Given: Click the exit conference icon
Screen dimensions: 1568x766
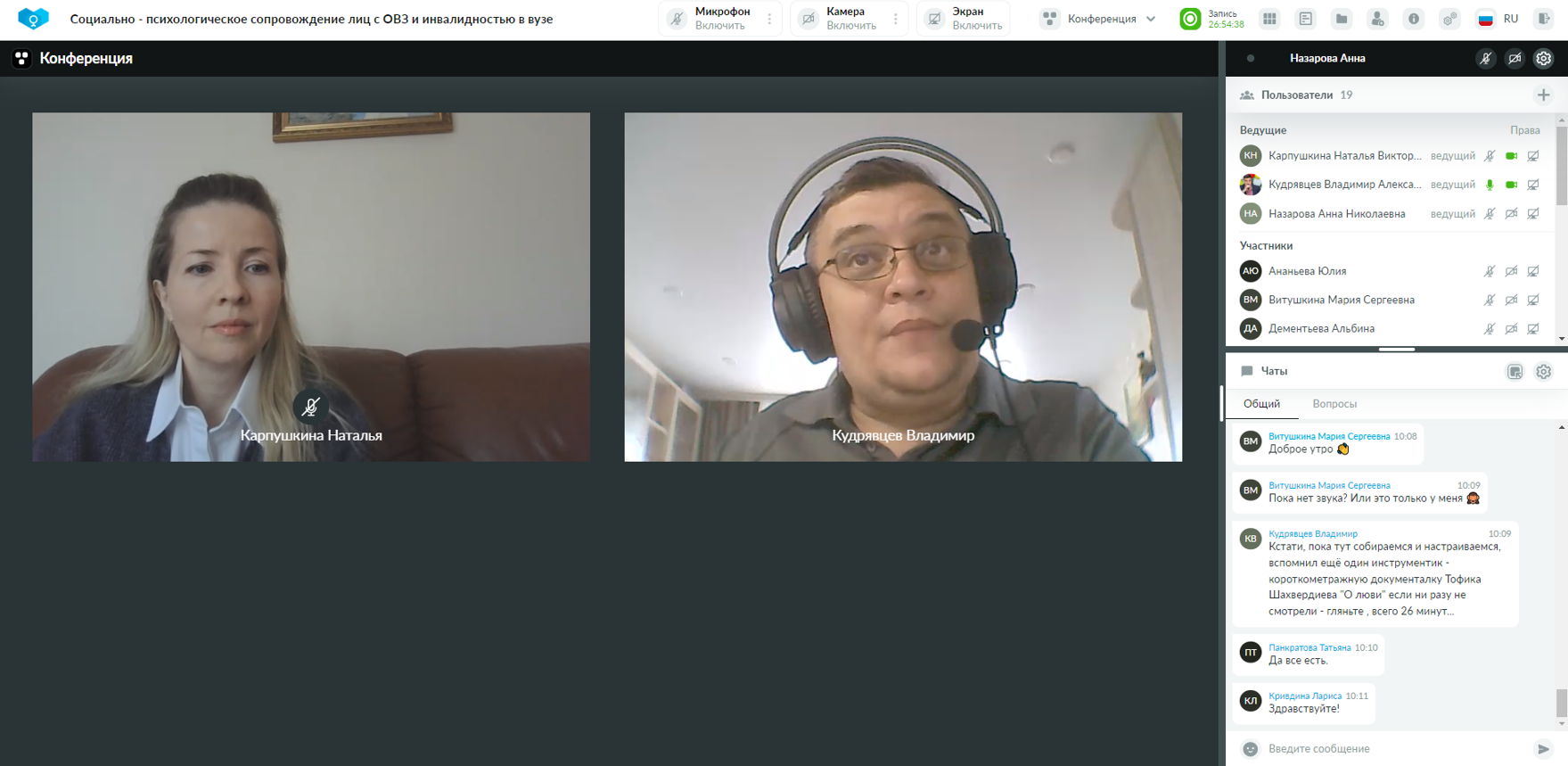Looking at the screenshot, I should tap(1544, 19).
